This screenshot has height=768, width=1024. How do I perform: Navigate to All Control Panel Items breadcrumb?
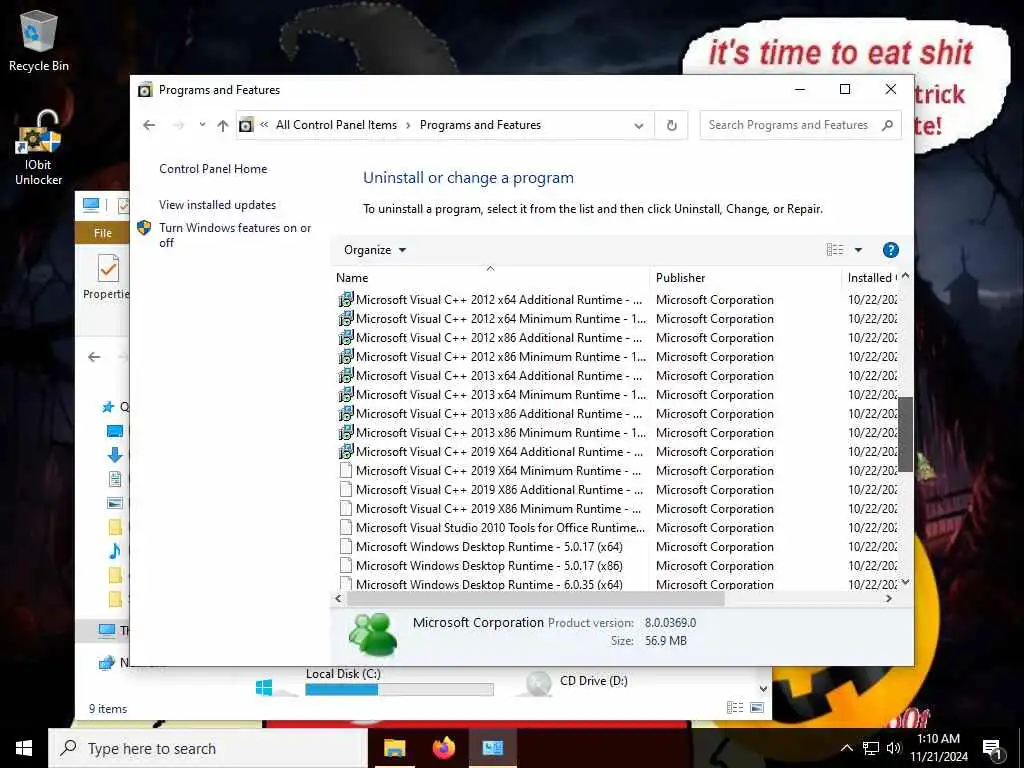tap(336, 125)
